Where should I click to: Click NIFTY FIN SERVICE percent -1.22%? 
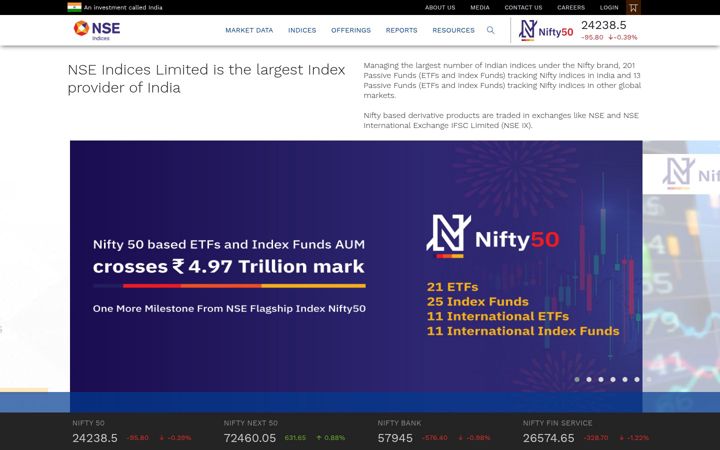coord(634,438)
